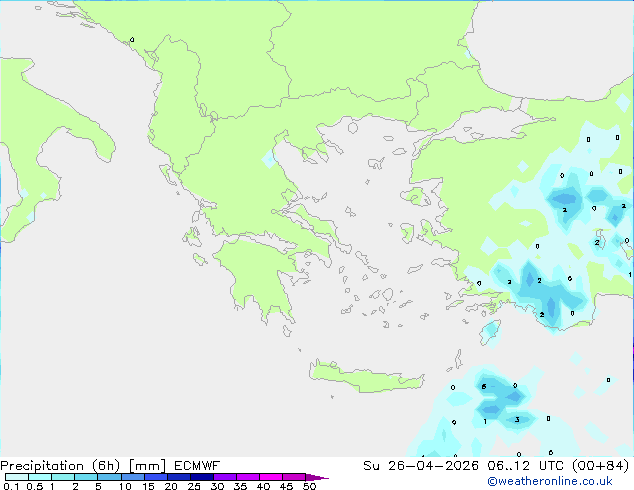
Task: Click the legend label '50'
Action: pyautogui.click(x=310, y=486)
